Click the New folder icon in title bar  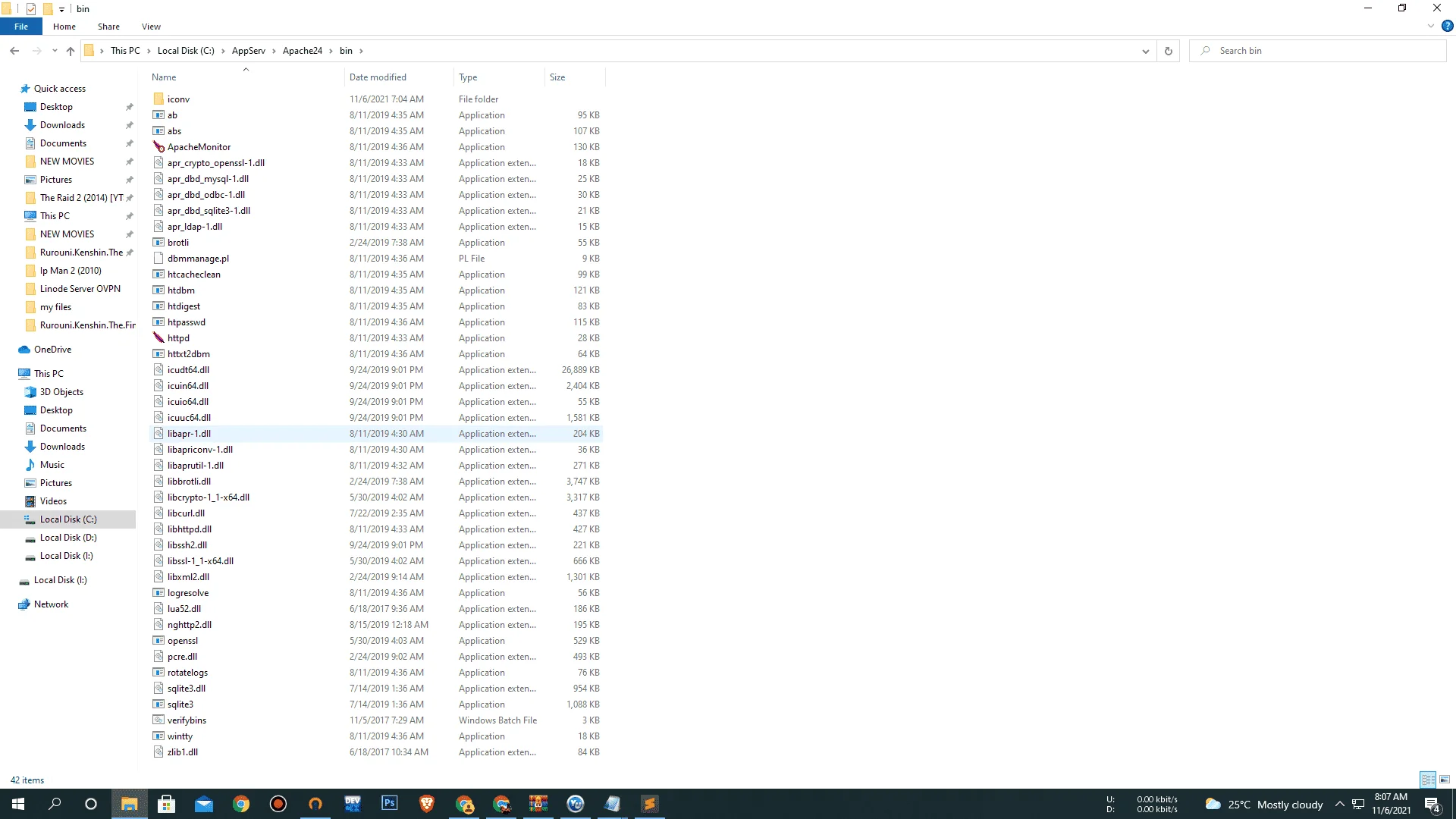pyautogui.click(x=48, y=8)
